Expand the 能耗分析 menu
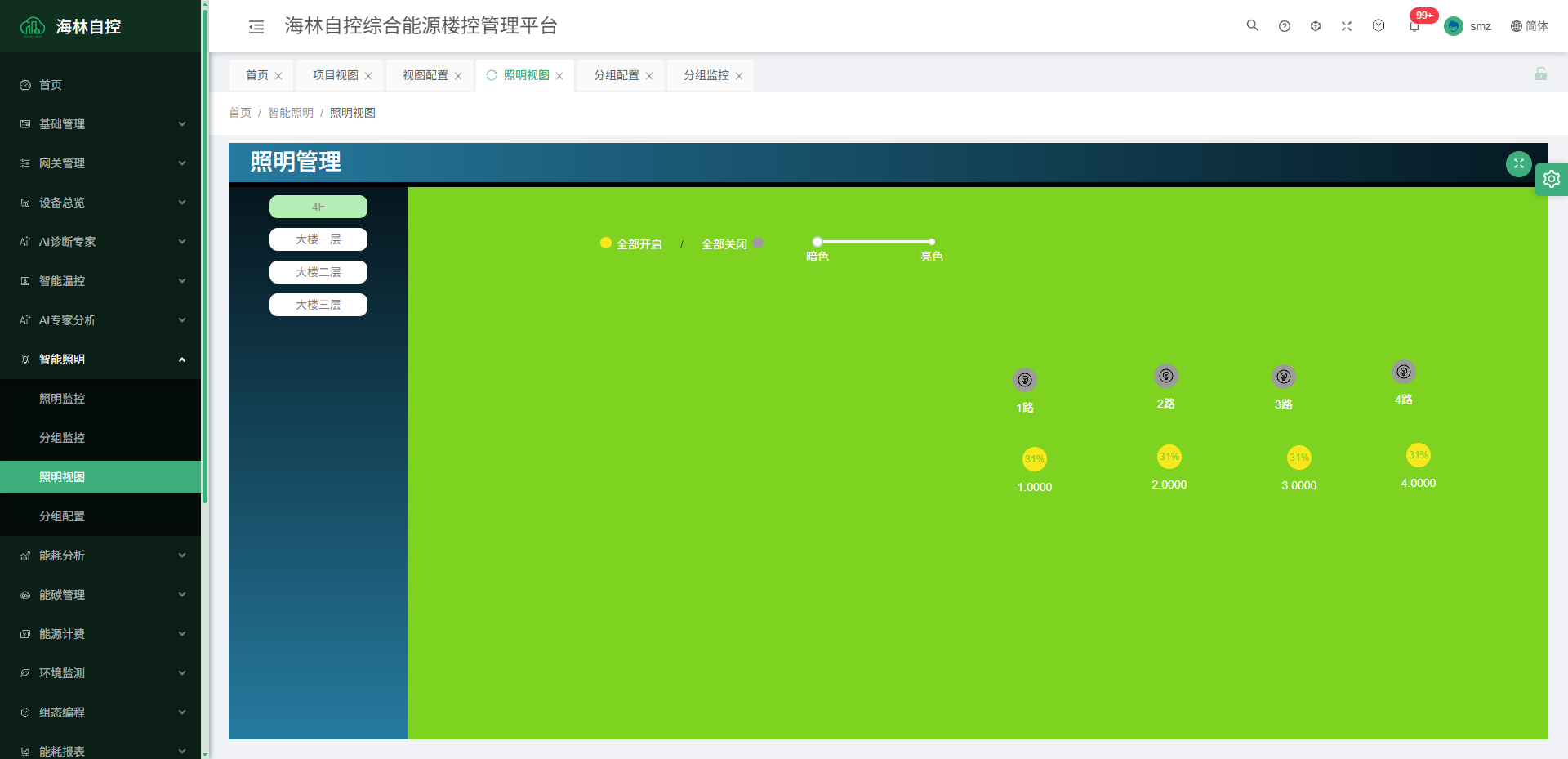 [x=100, y=556]
